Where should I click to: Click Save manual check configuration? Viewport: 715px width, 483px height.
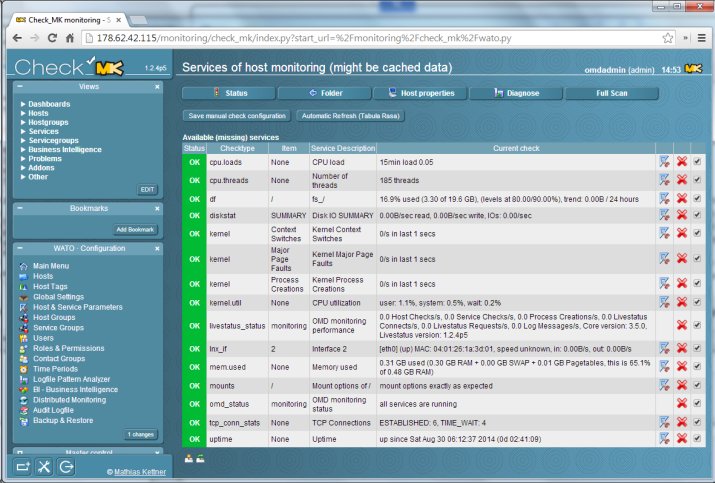(237, 116)
